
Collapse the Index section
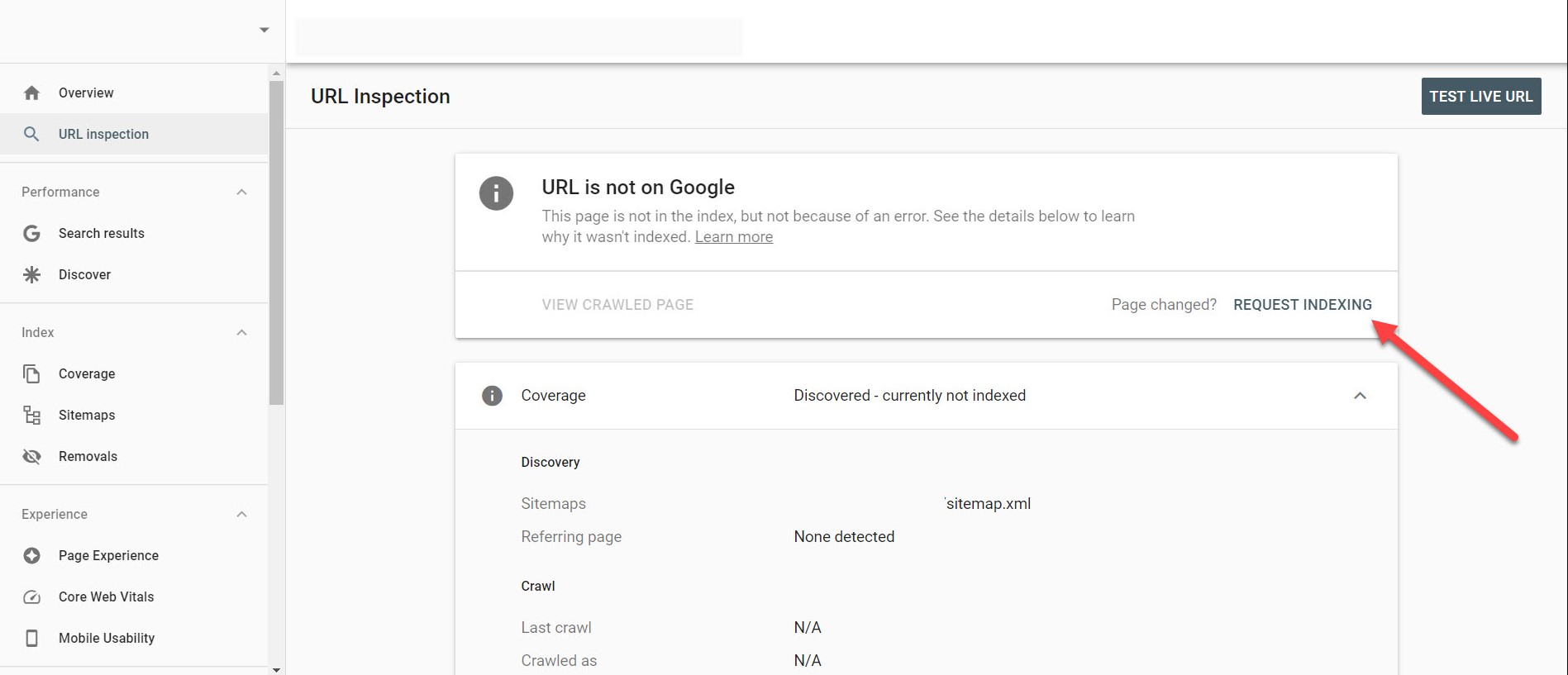pos(241,332)
